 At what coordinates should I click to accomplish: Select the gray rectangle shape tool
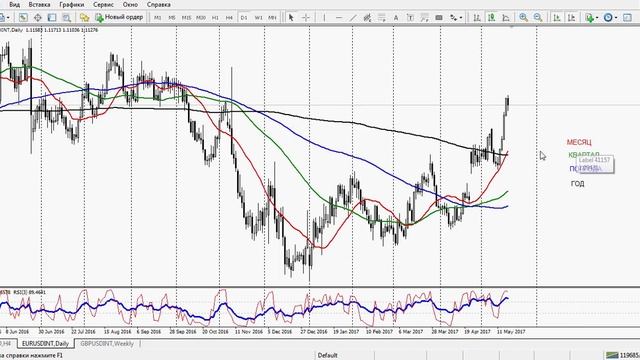[439, 18]
